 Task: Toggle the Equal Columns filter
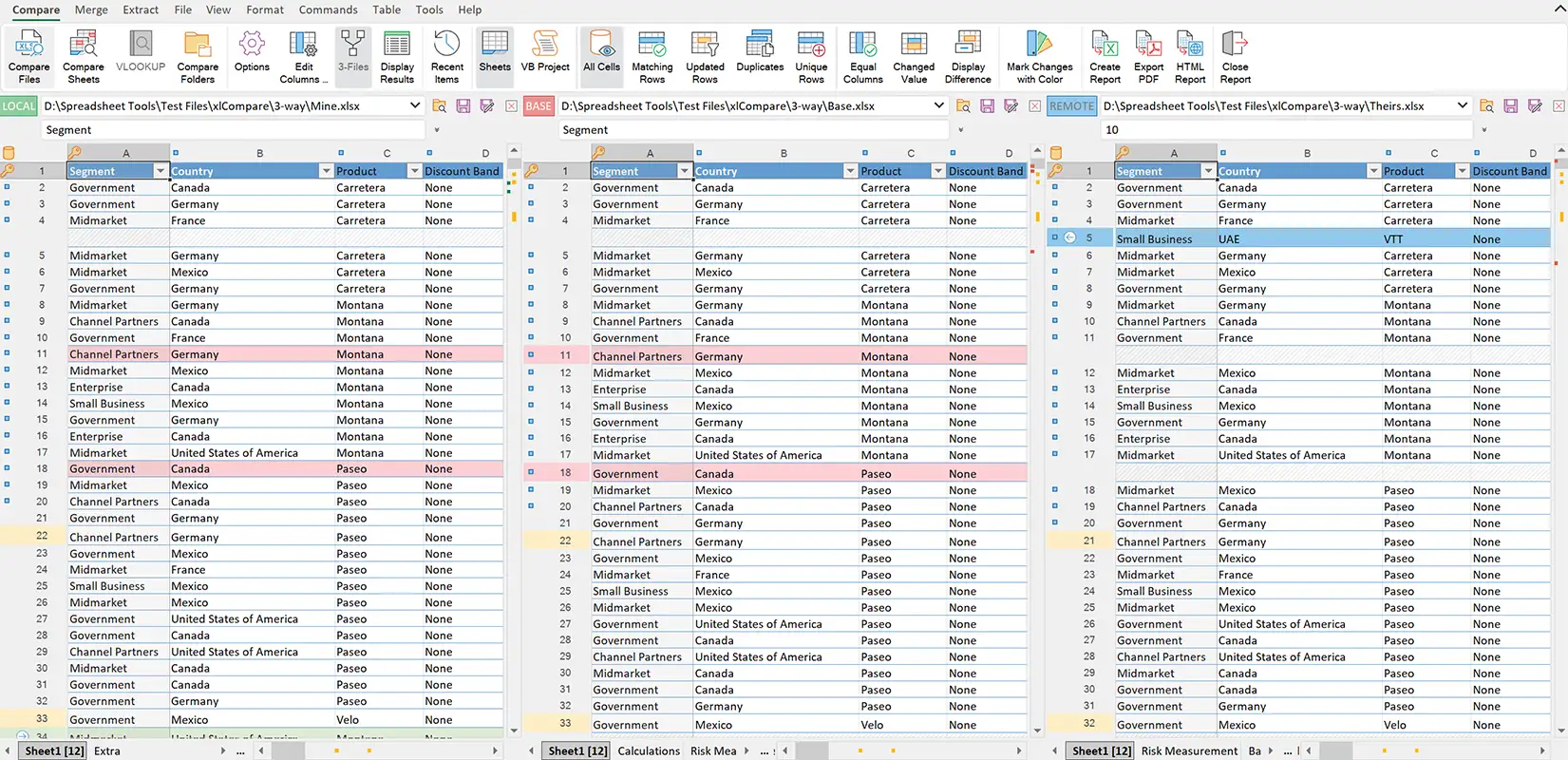pos(863,57)
